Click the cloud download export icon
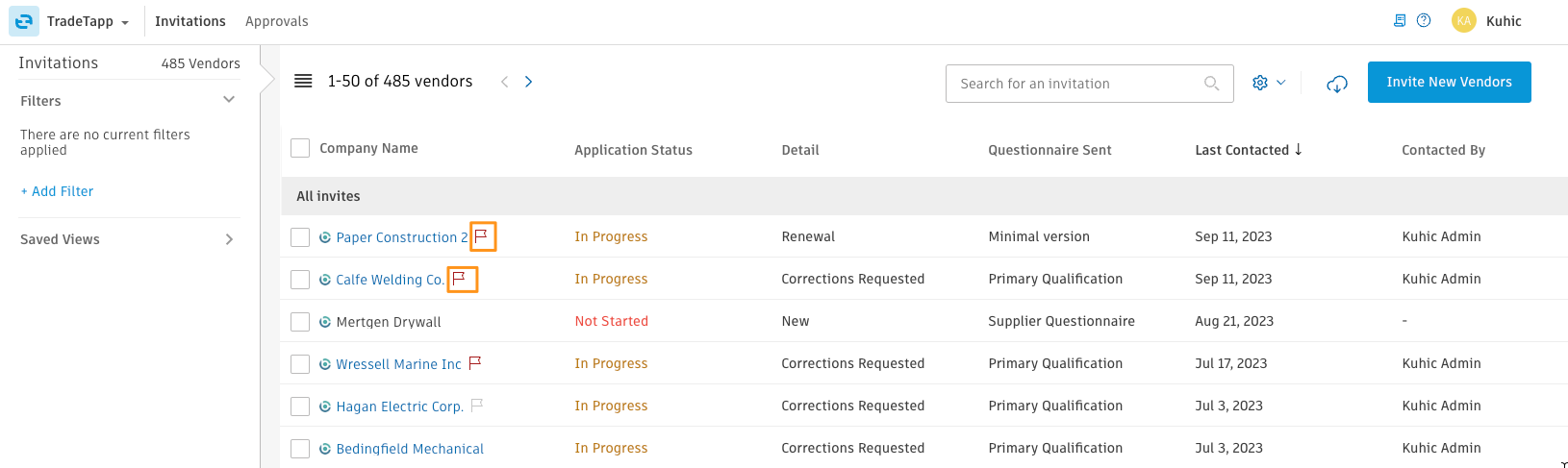1568x468 pixels. (1337, 85)
